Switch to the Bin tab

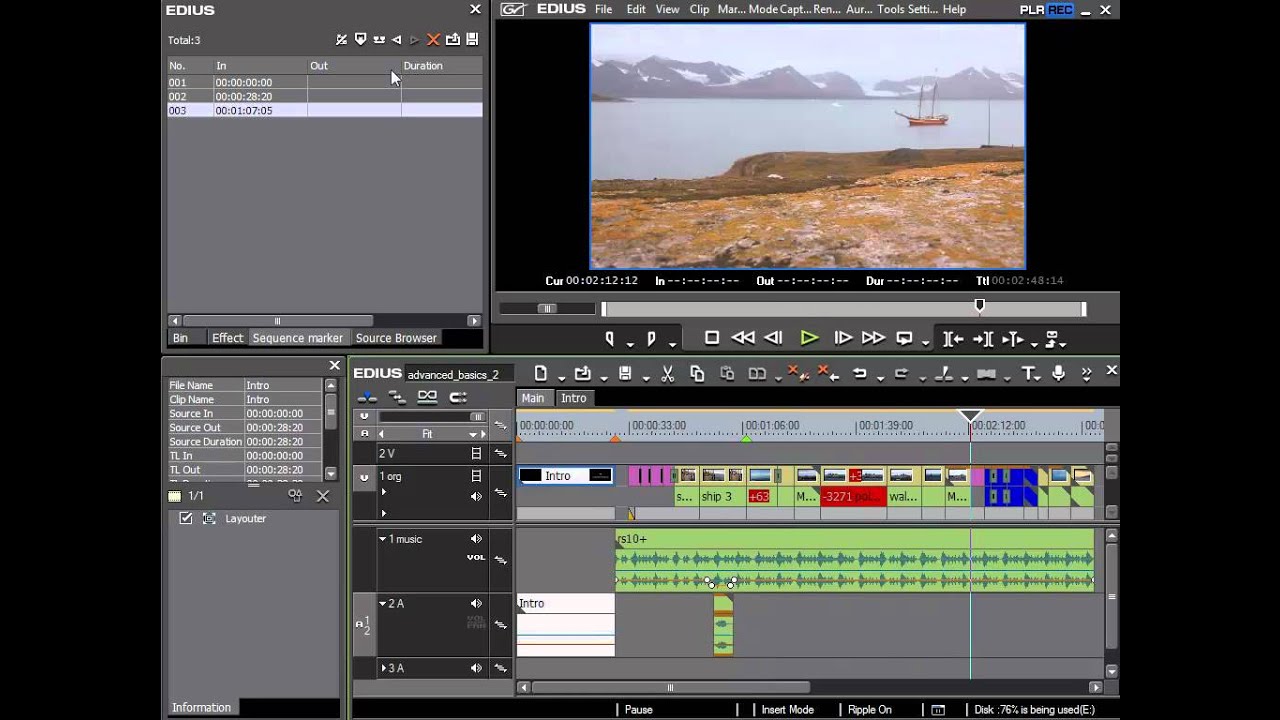click(180, 338)
